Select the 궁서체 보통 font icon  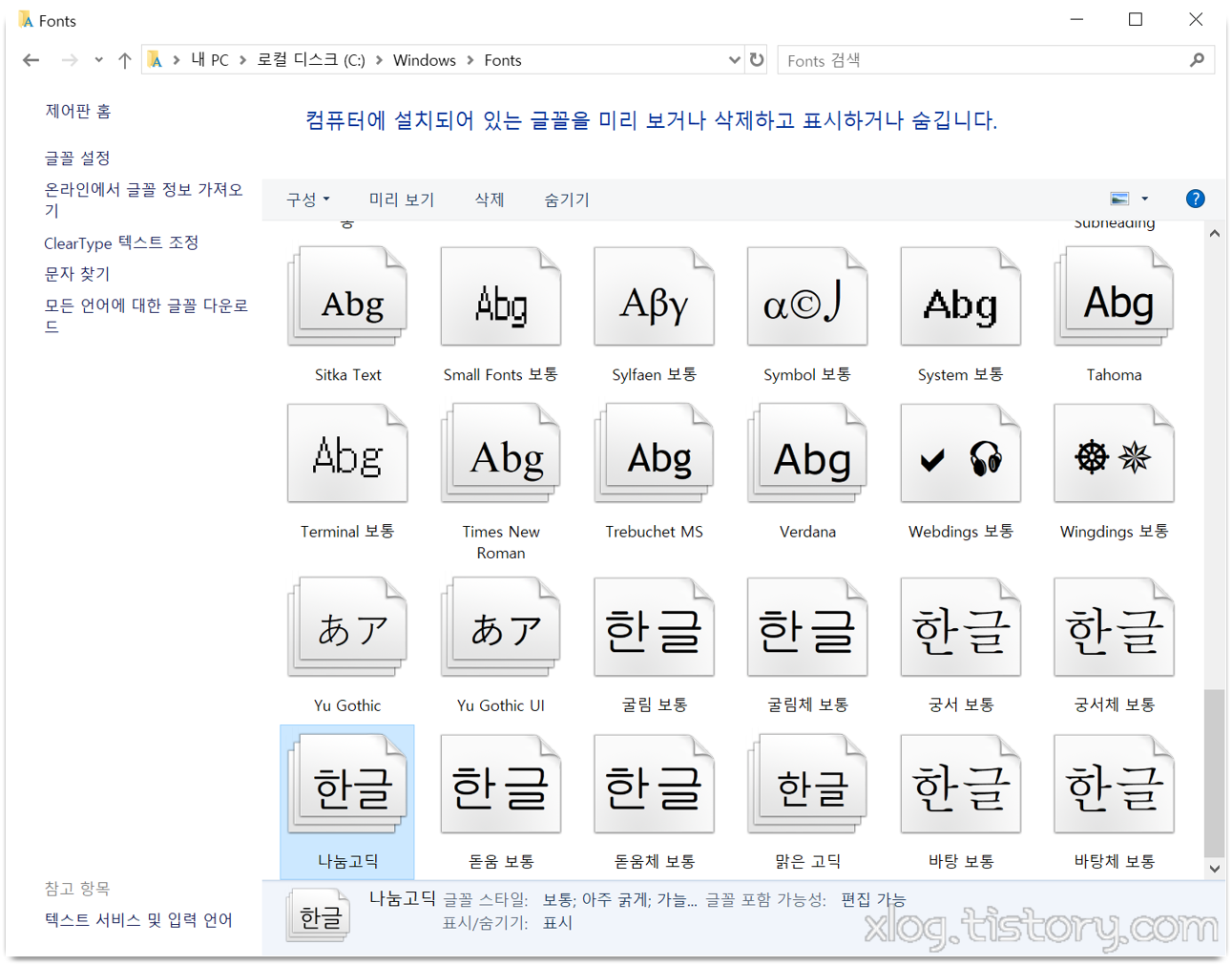pyautogui.click(x=1114, y=627)
